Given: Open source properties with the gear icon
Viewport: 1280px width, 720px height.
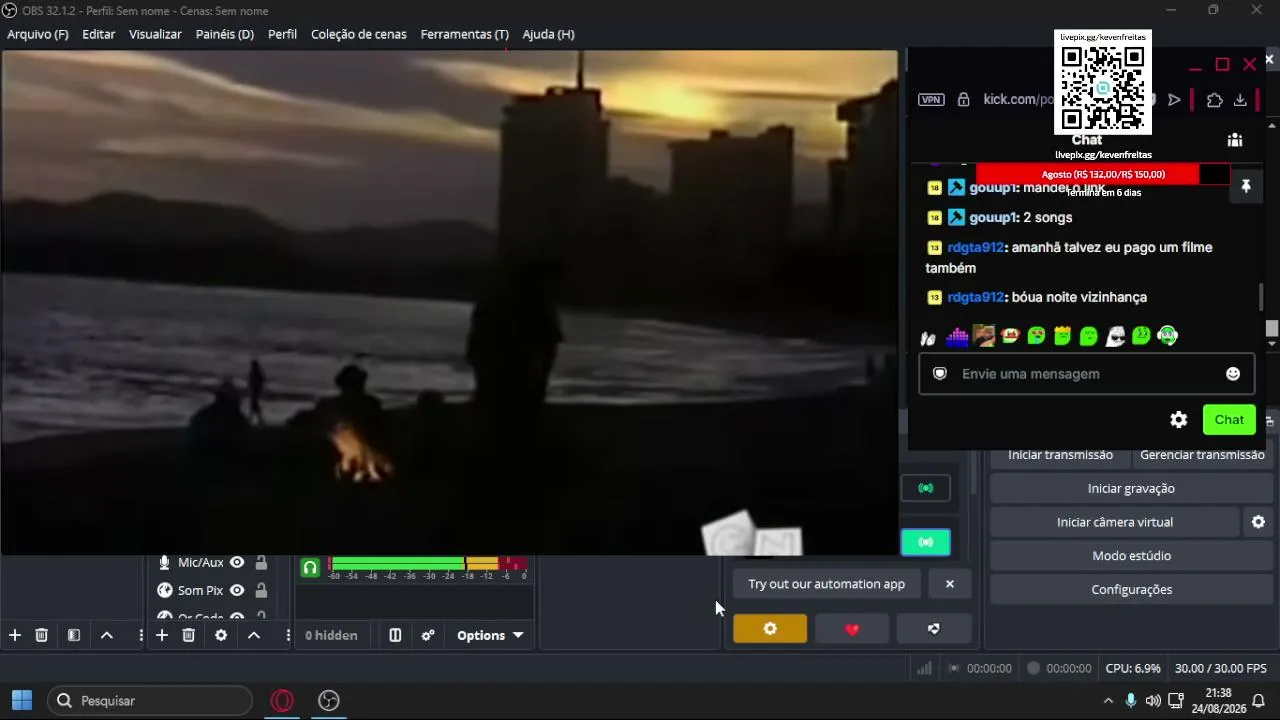Looking at the screenshot, I should (x=221, y=635).
